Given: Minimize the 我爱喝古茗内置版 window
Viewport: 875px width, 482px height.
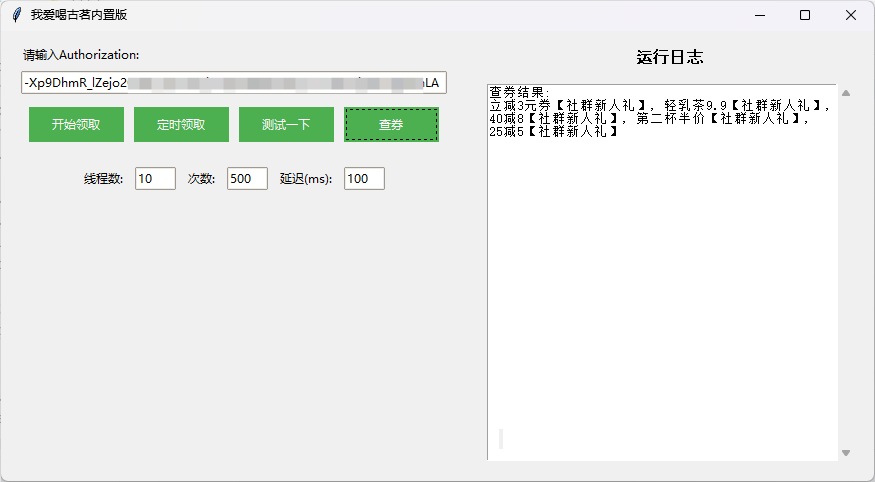Looking at the screenshot, I should (759, 15).
